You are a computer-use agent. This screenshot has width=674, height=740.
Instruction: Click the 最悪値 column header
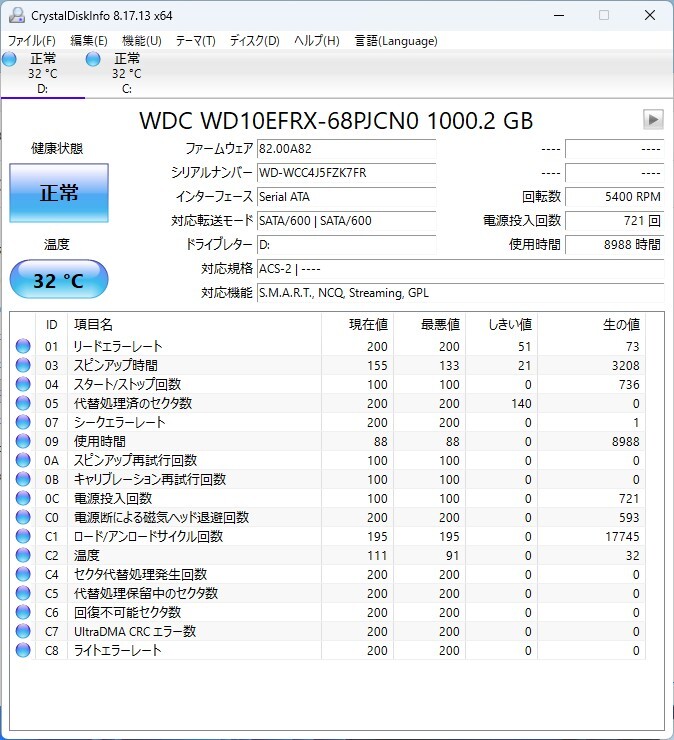tap(430, 325)
